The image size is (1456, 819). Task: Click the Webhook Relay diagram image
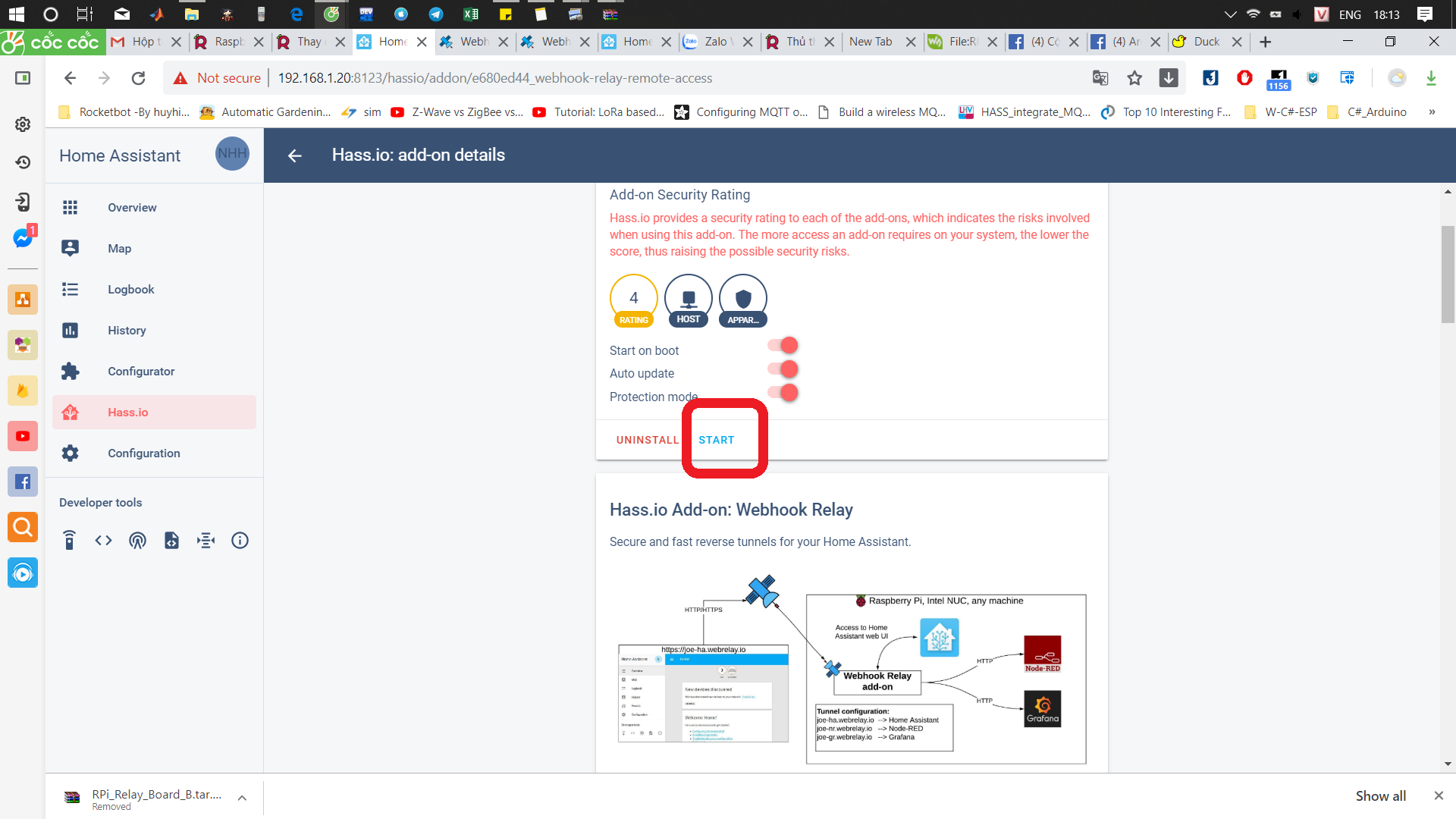tap(852, 670)
